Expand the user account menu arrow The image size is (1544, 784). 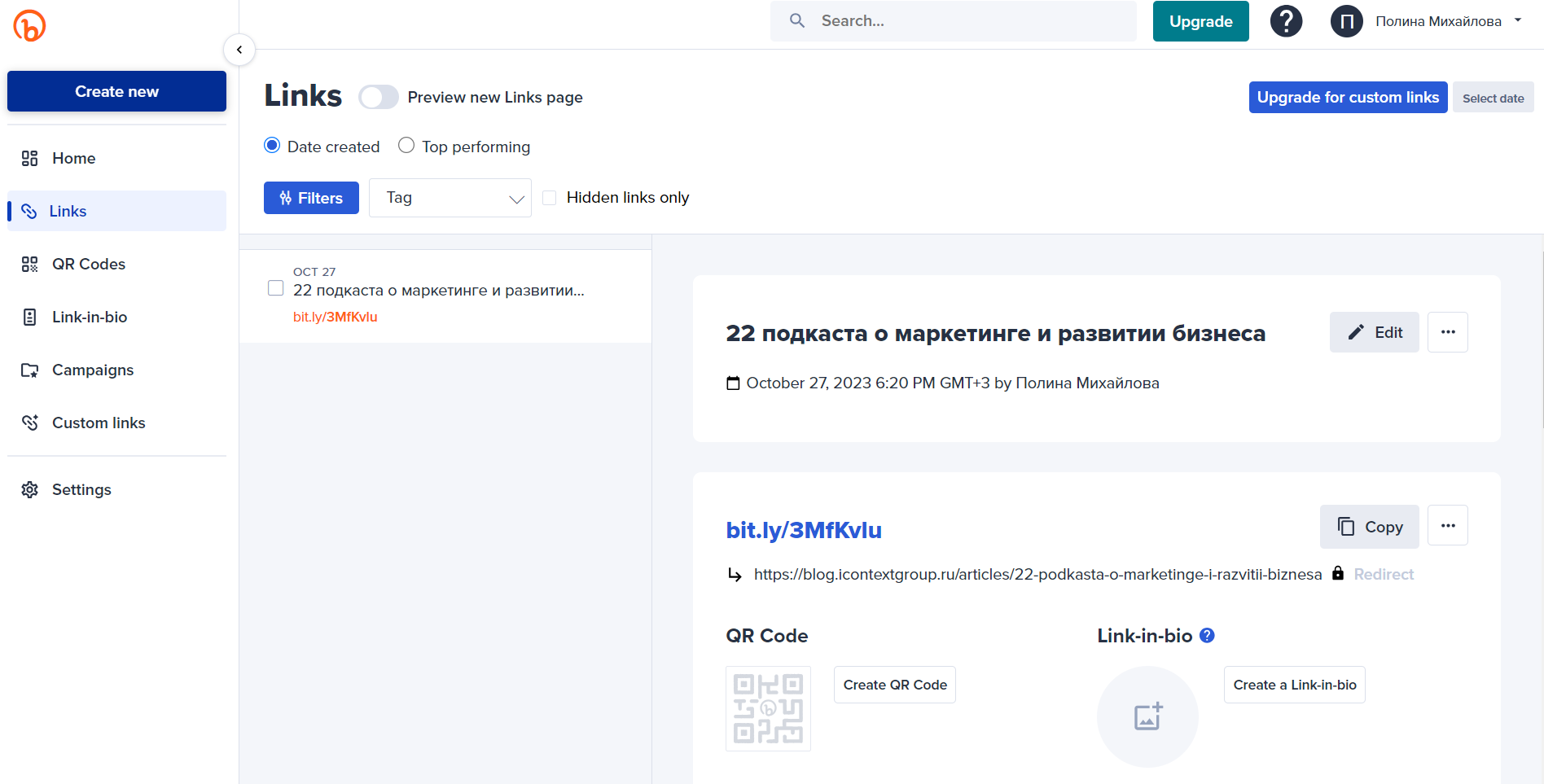[x=1518, y=20]
